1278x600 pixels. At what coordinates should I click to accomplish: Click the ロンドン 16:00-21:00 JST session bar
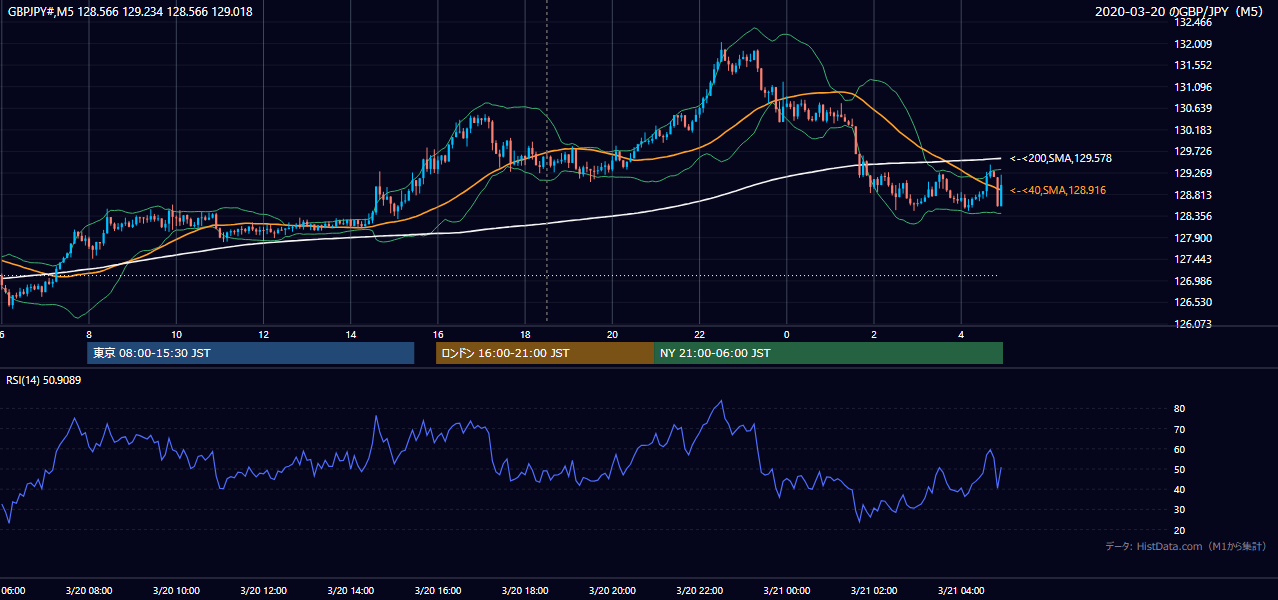545,353
